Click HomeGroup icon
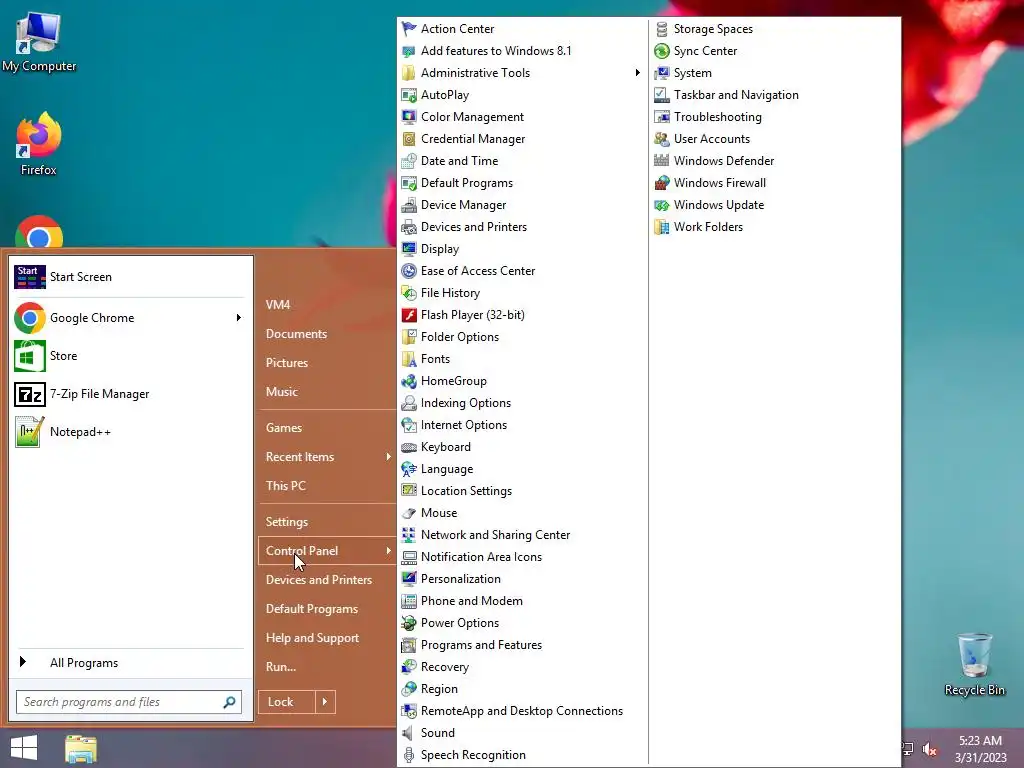The image size is (1024, 768). coord(409,381)
